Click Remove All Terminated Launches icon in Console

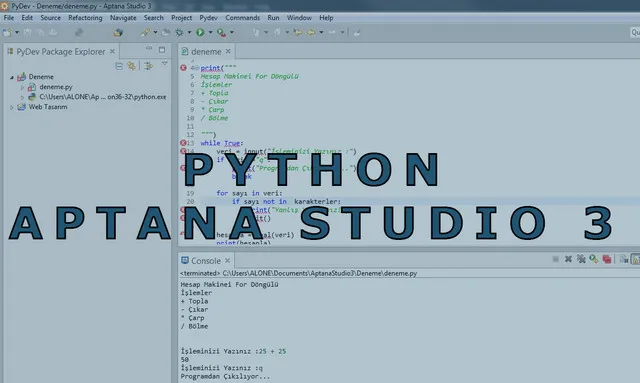click(581, 259)
